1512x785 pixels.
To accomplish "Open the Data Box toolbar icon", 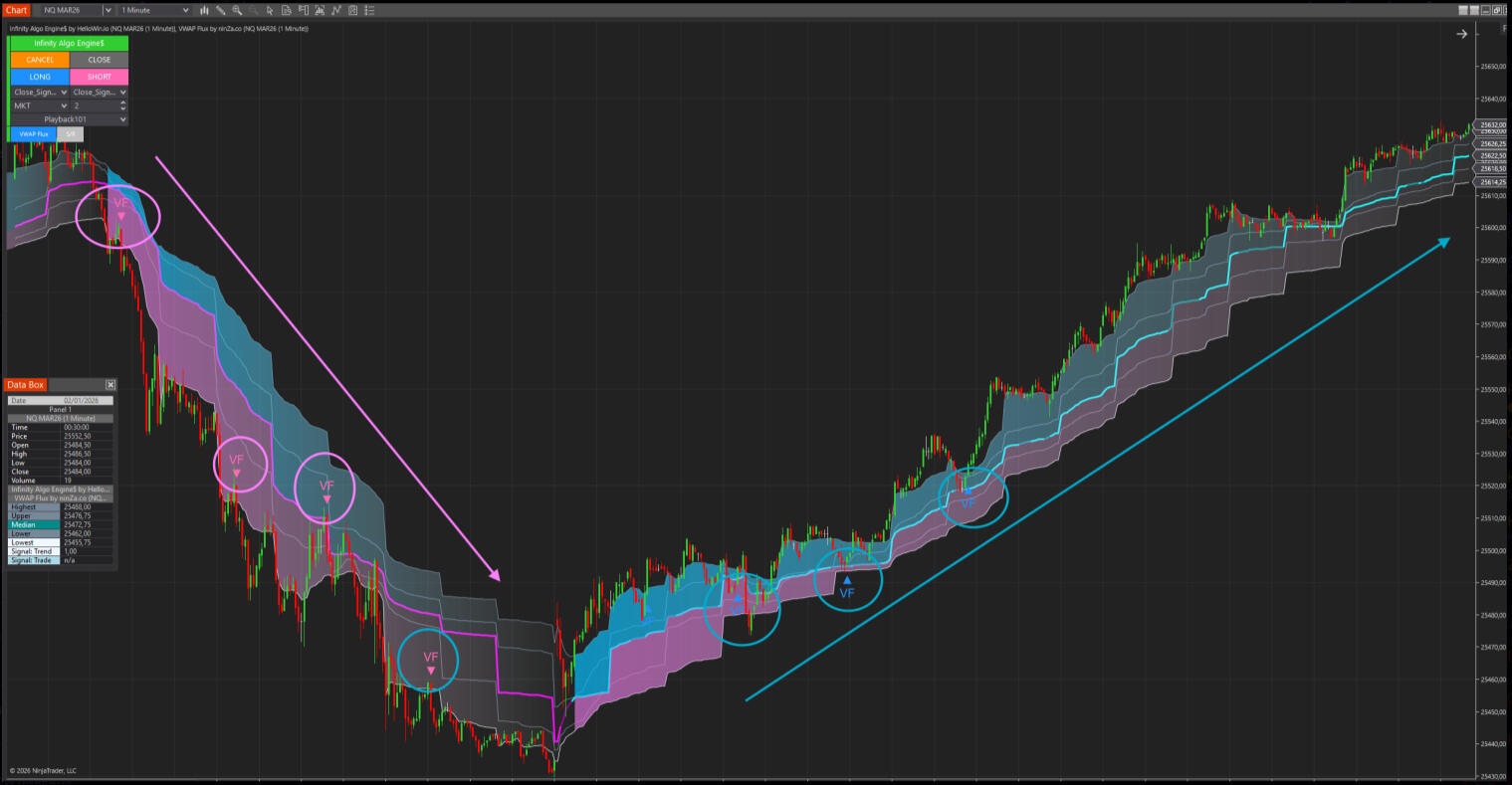I will coord(287,10).
